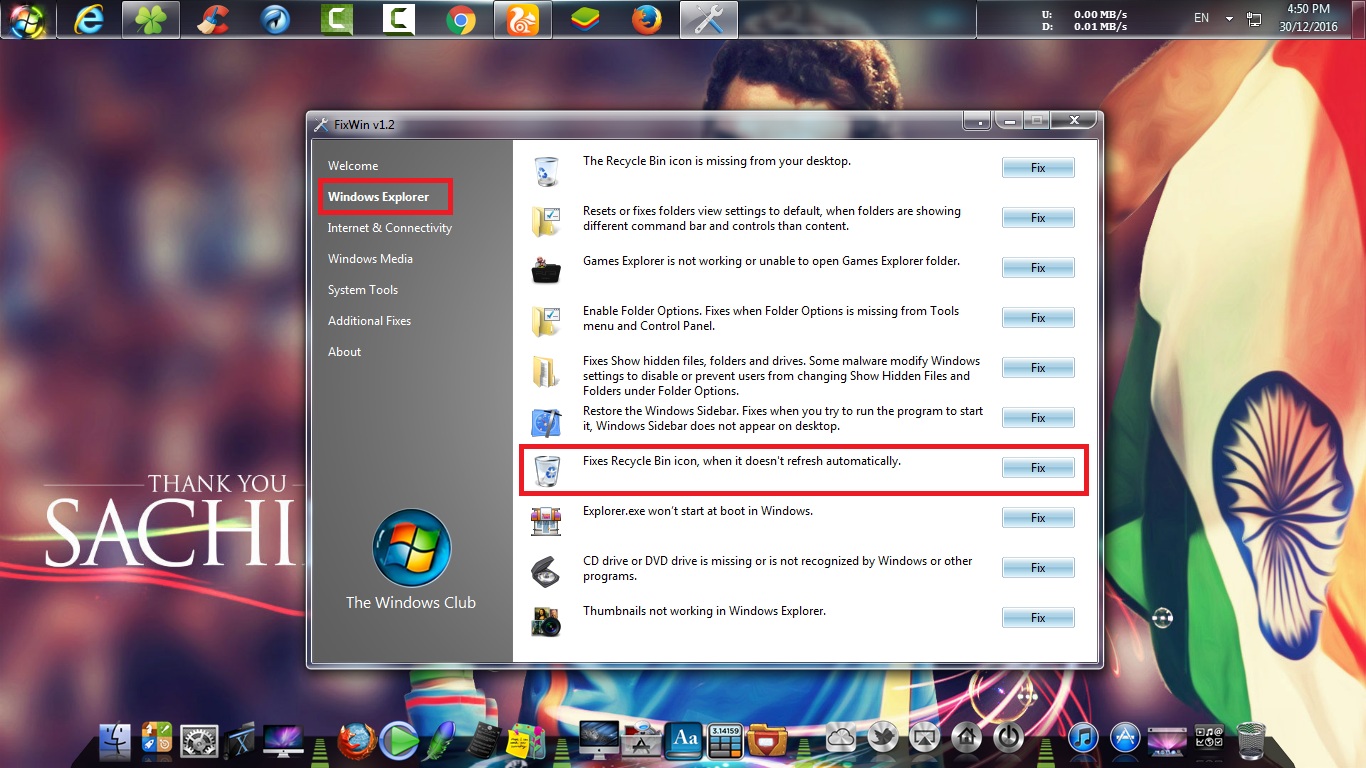
Task: Open the Calculator 3.14159 icon in dock
Action: pyautogui.click(x=725, y=739)
